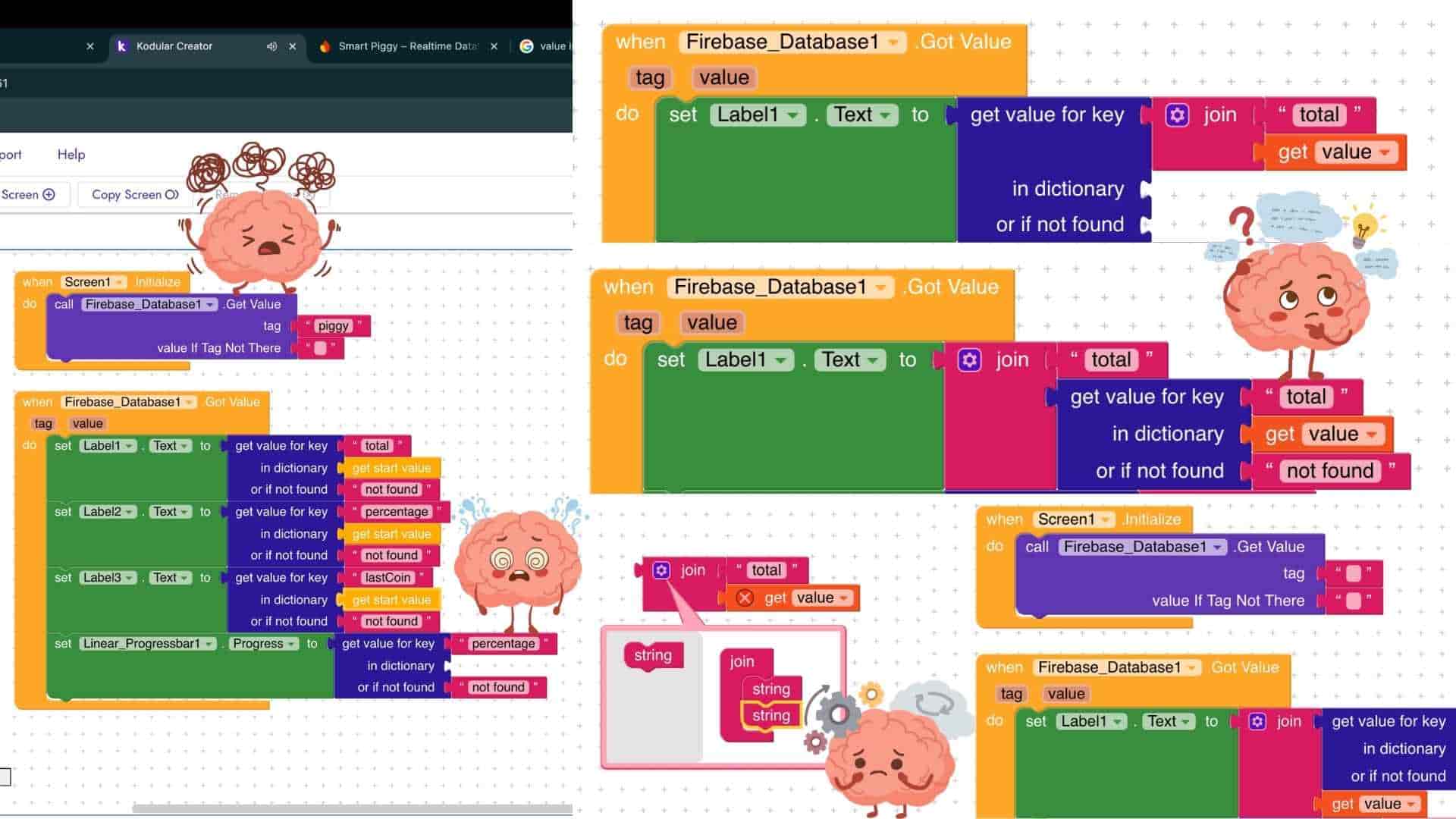Image resolution: width=1456 pixels, height=819 pixels.
Task: Select "not found" text on Linear_Progressbar1 row
Action: (498, 688)
